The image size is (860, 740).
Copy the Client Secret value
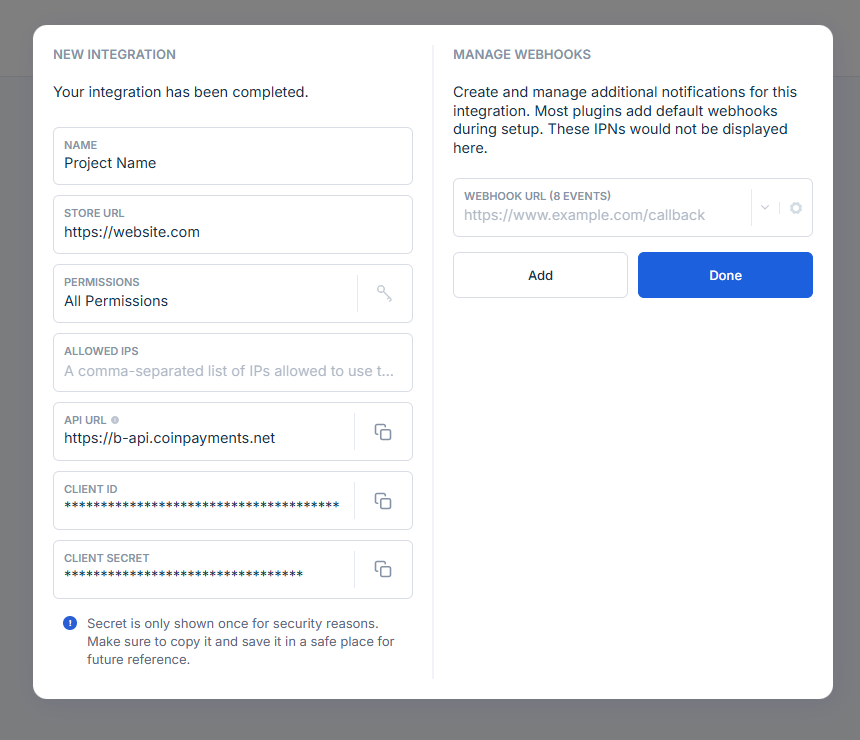click(x=383, y=569)
